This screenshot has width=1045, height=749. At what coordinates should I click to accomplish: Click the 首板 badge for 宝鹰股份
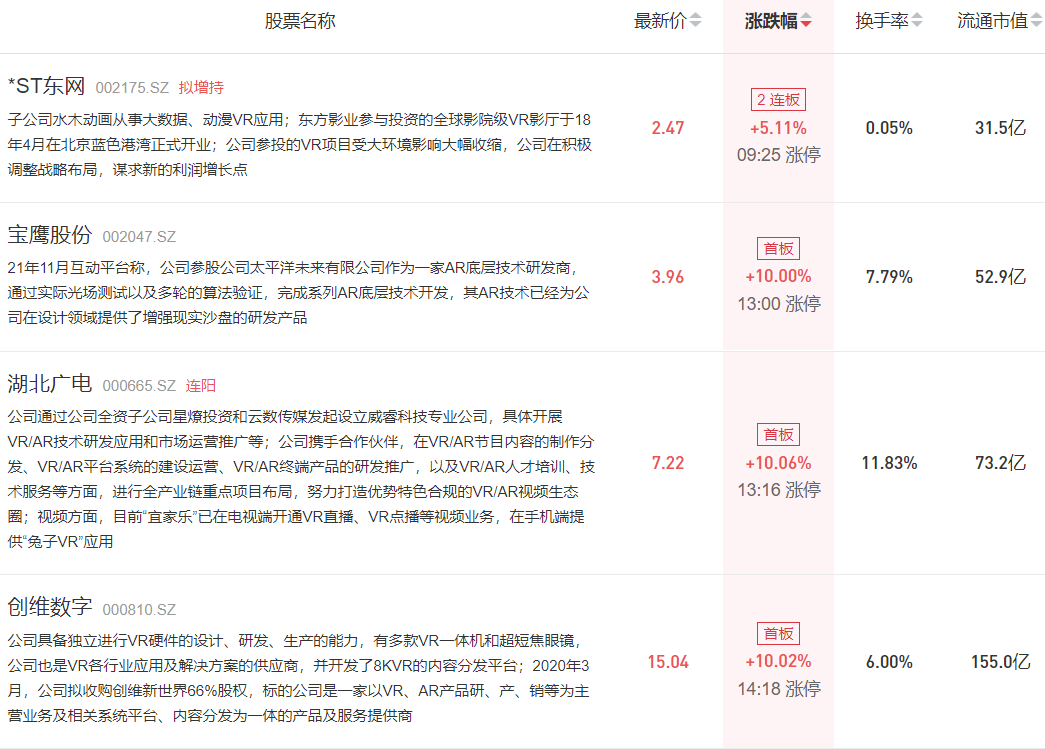778,249
